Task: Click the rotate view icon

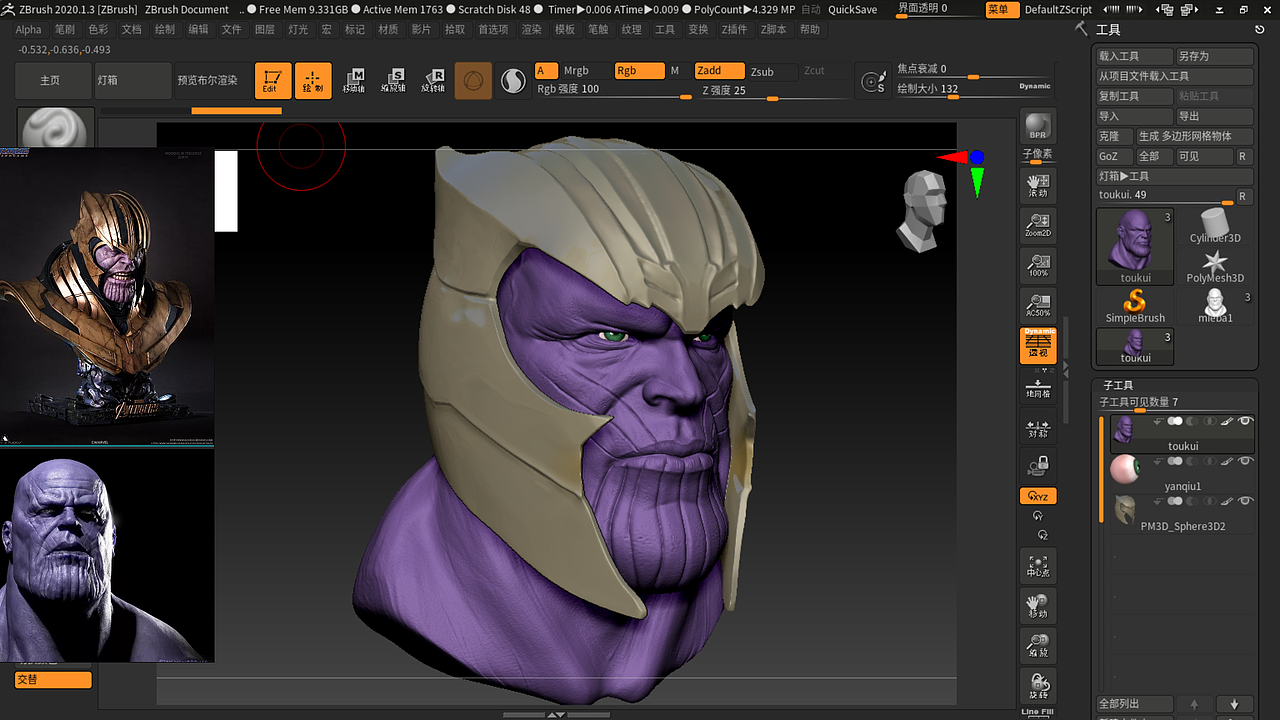Action: [x=1038, y=685]
